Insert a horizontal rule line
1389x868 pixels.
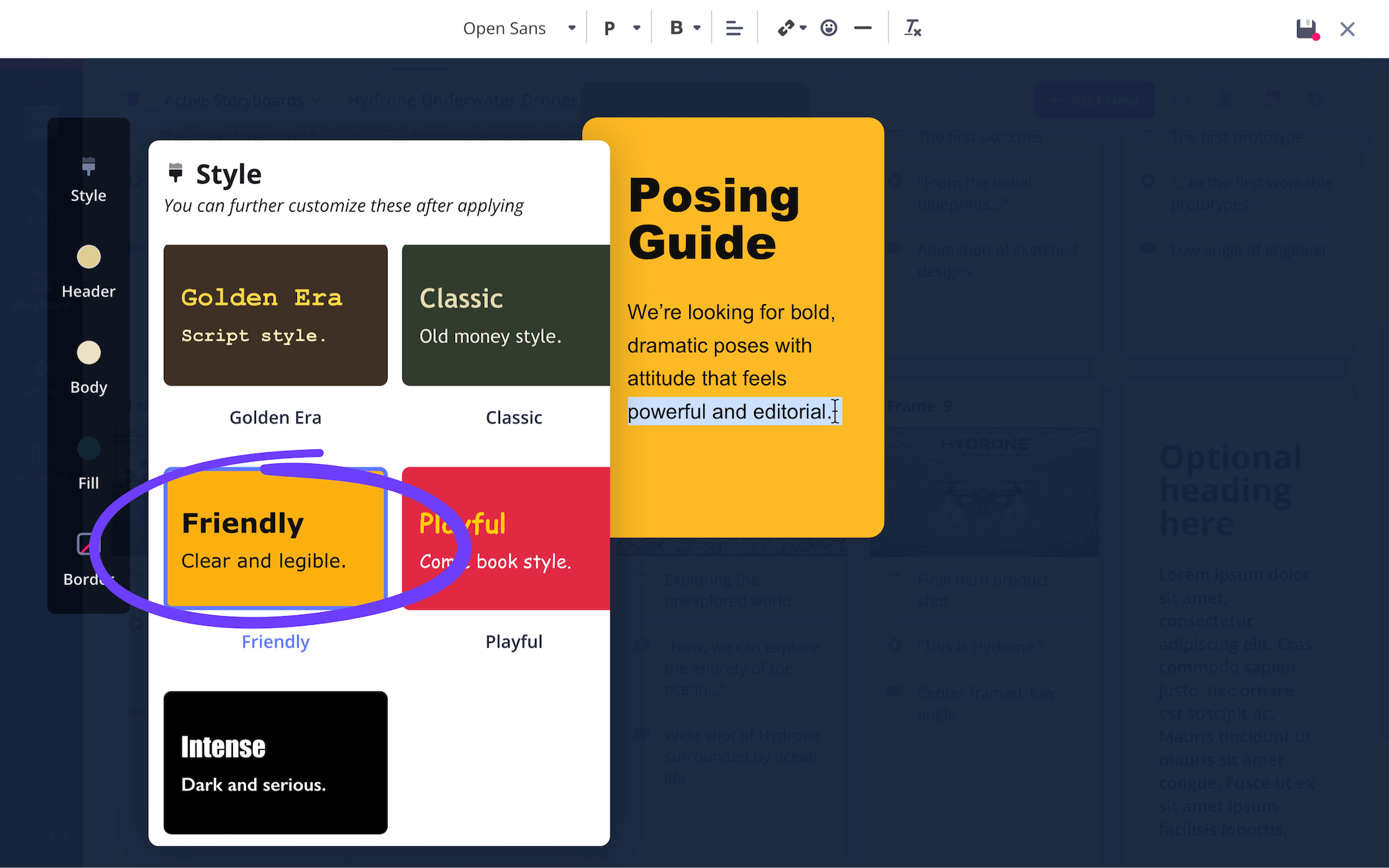tap(863, 28)
